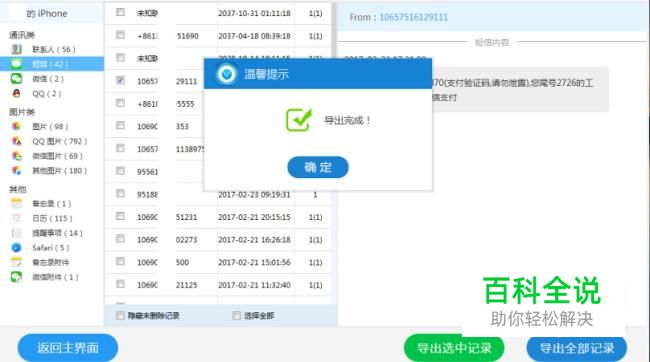Open the sender number link 10657516129111
This screenshot has height=362, width=650.
(413, 17)
